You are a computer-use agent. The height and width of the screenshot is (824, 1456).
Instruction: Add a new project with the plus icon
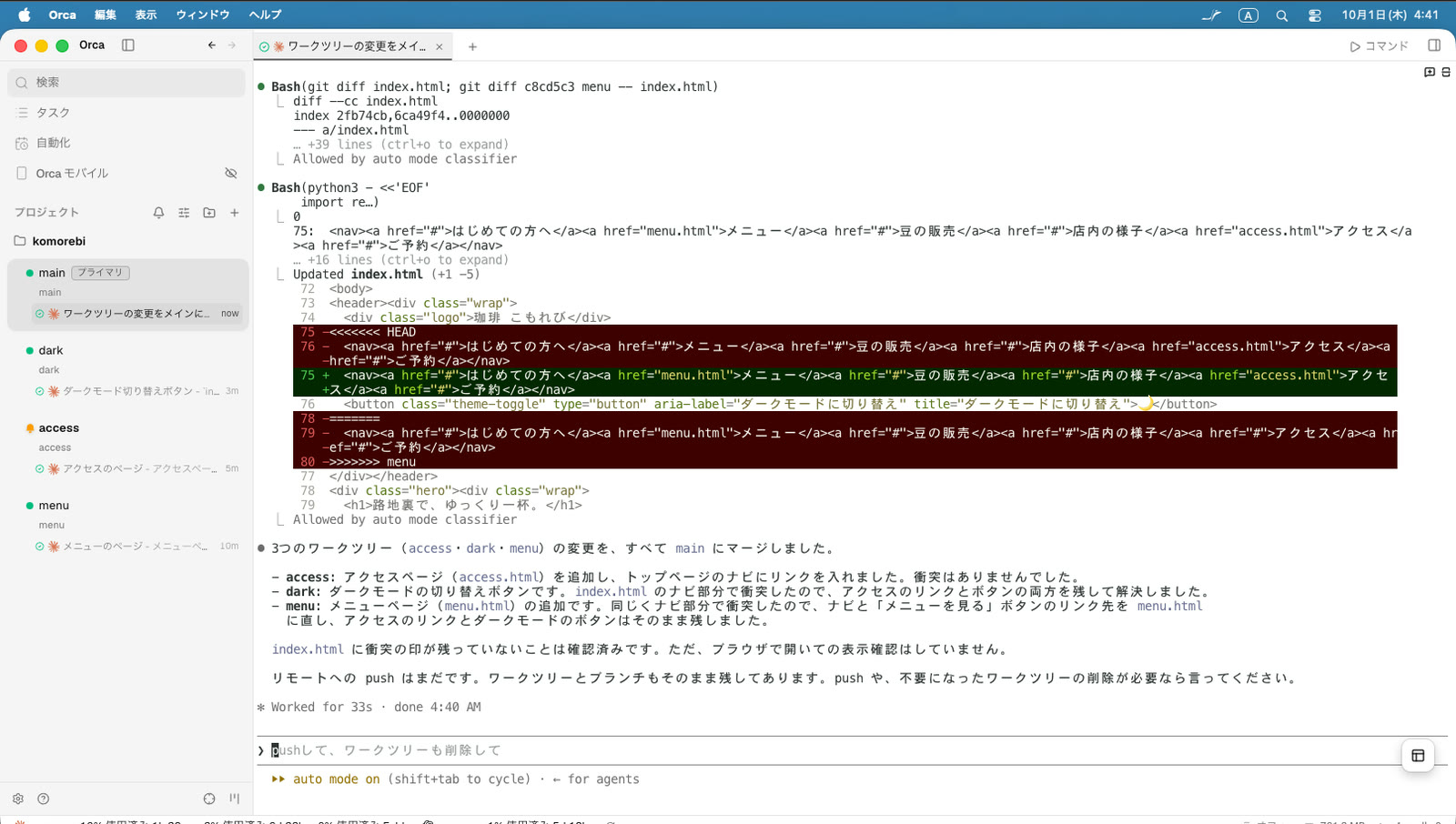click(235, 213)
